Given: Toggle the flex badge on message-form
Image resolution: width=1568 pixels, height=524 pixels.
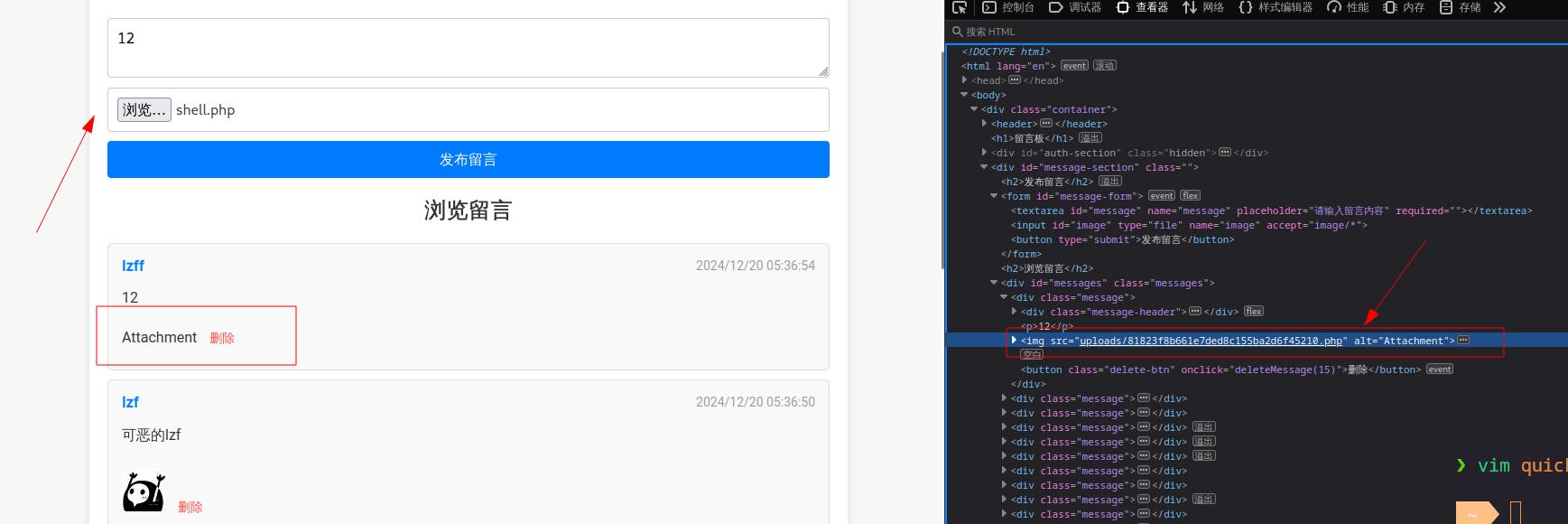Looking at the screenshot, I should point(1190,196).
